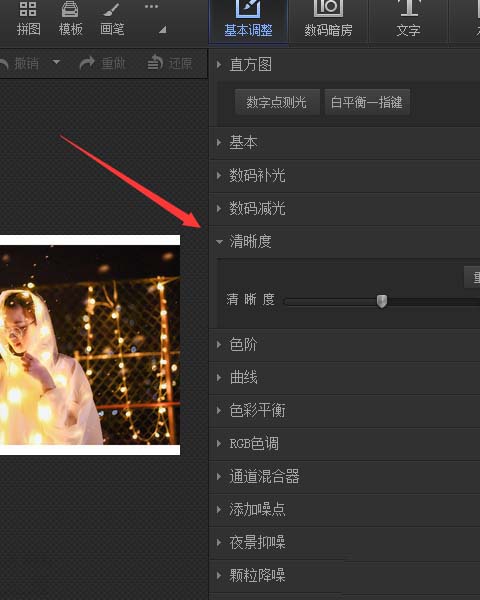480x600 pixels.
Task: Expand the 添加噪点 section
Action: pyautogui.click(x=344, y=509)
